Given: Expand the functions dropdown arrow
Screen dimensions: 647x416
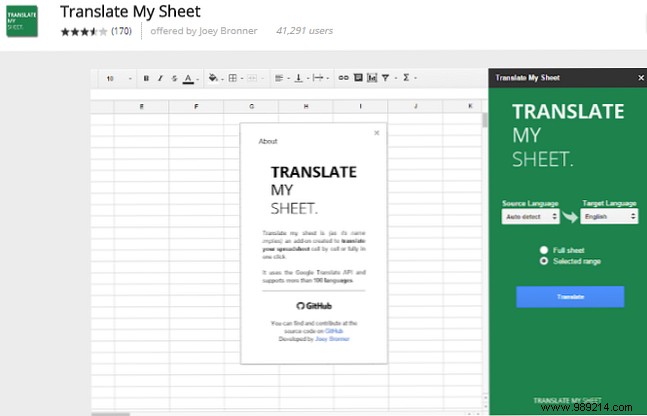Looking at the screenshot, I should tap(416, 78).
